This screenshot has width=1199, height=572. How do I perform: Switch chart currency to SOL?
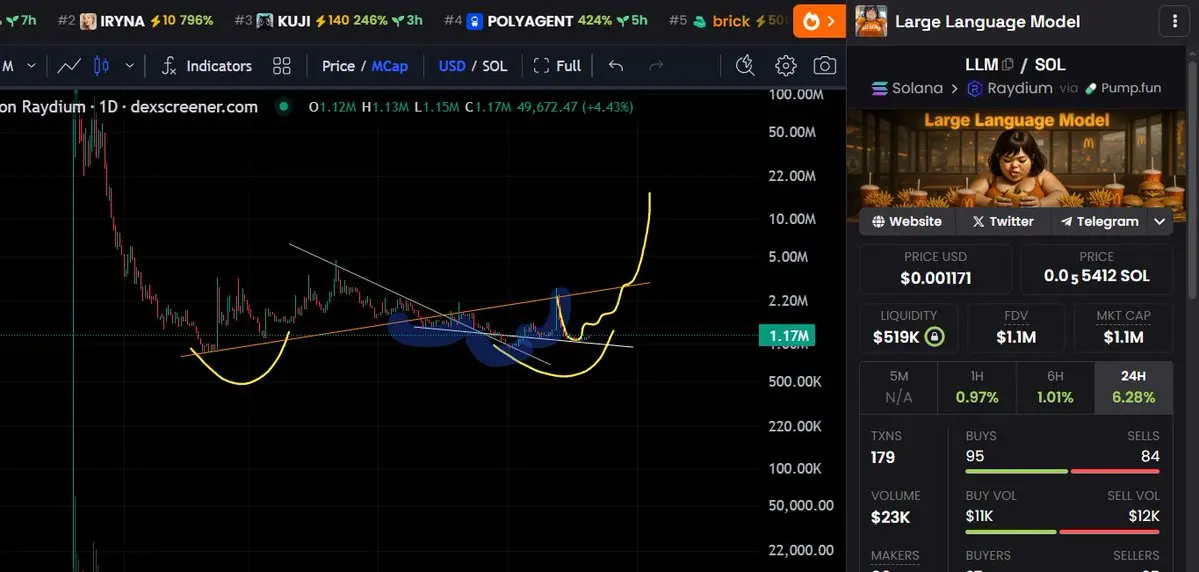coord(495,66)
